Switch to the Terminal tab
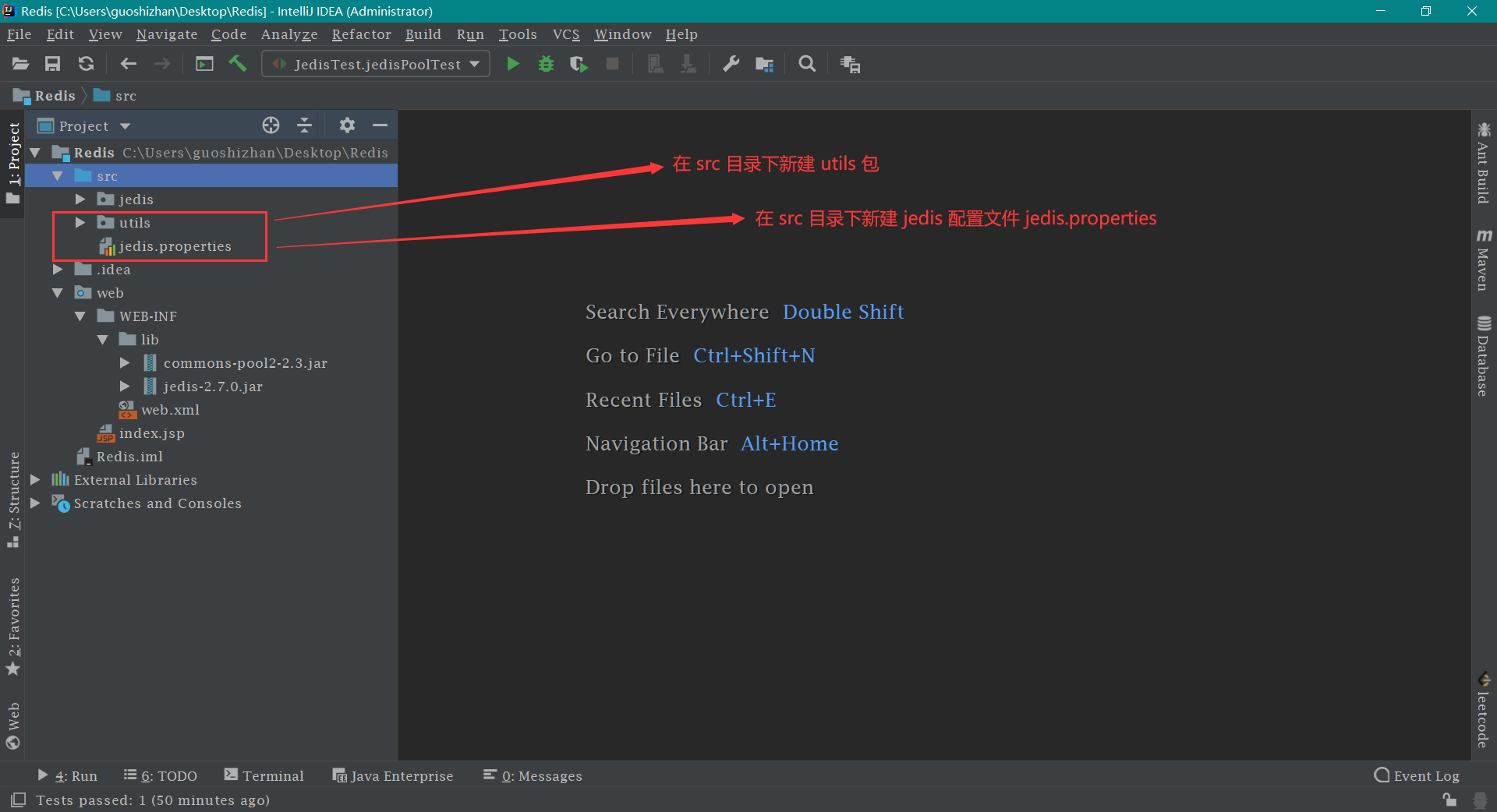The image size is (1497, 812). tap(264, 775)
